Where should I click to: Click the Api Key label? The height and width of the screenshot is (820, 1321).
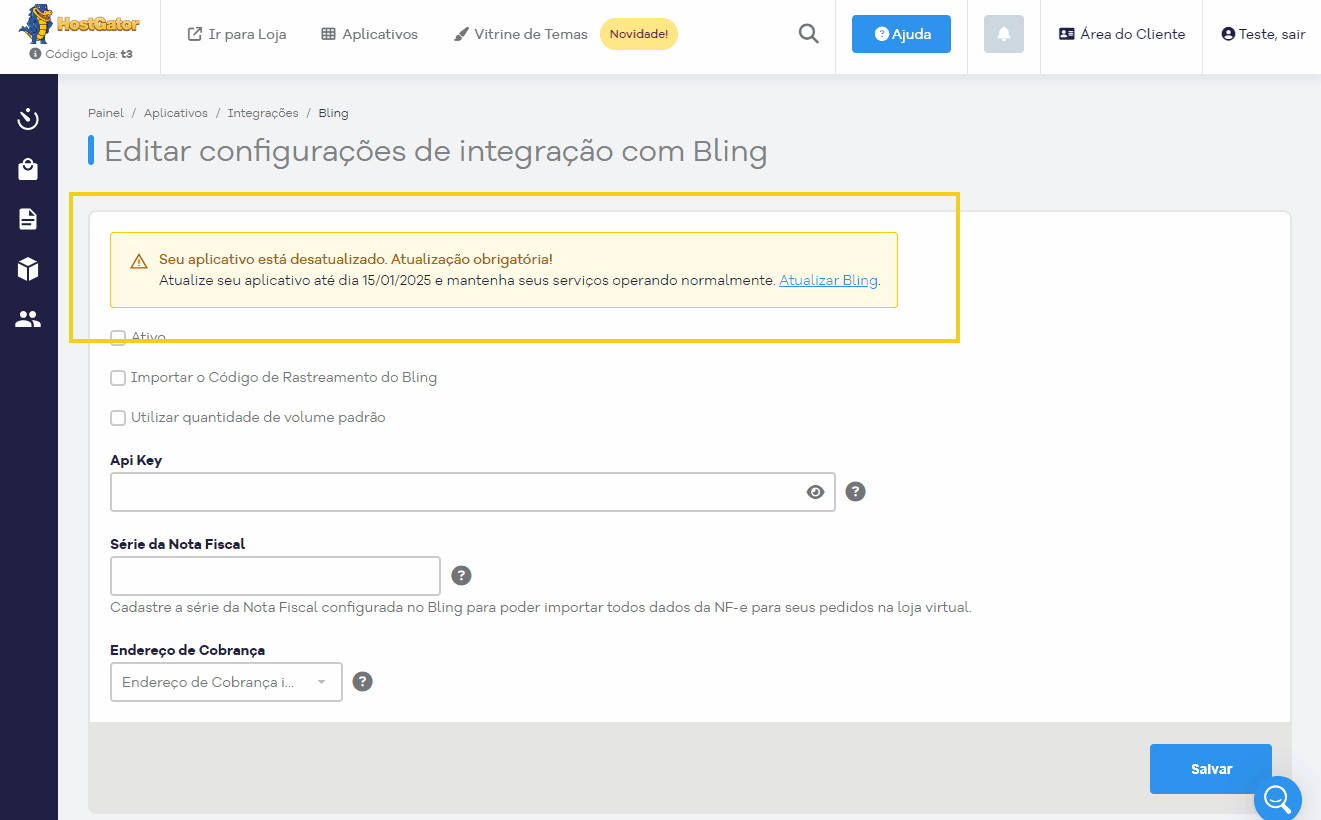[136, 460]
